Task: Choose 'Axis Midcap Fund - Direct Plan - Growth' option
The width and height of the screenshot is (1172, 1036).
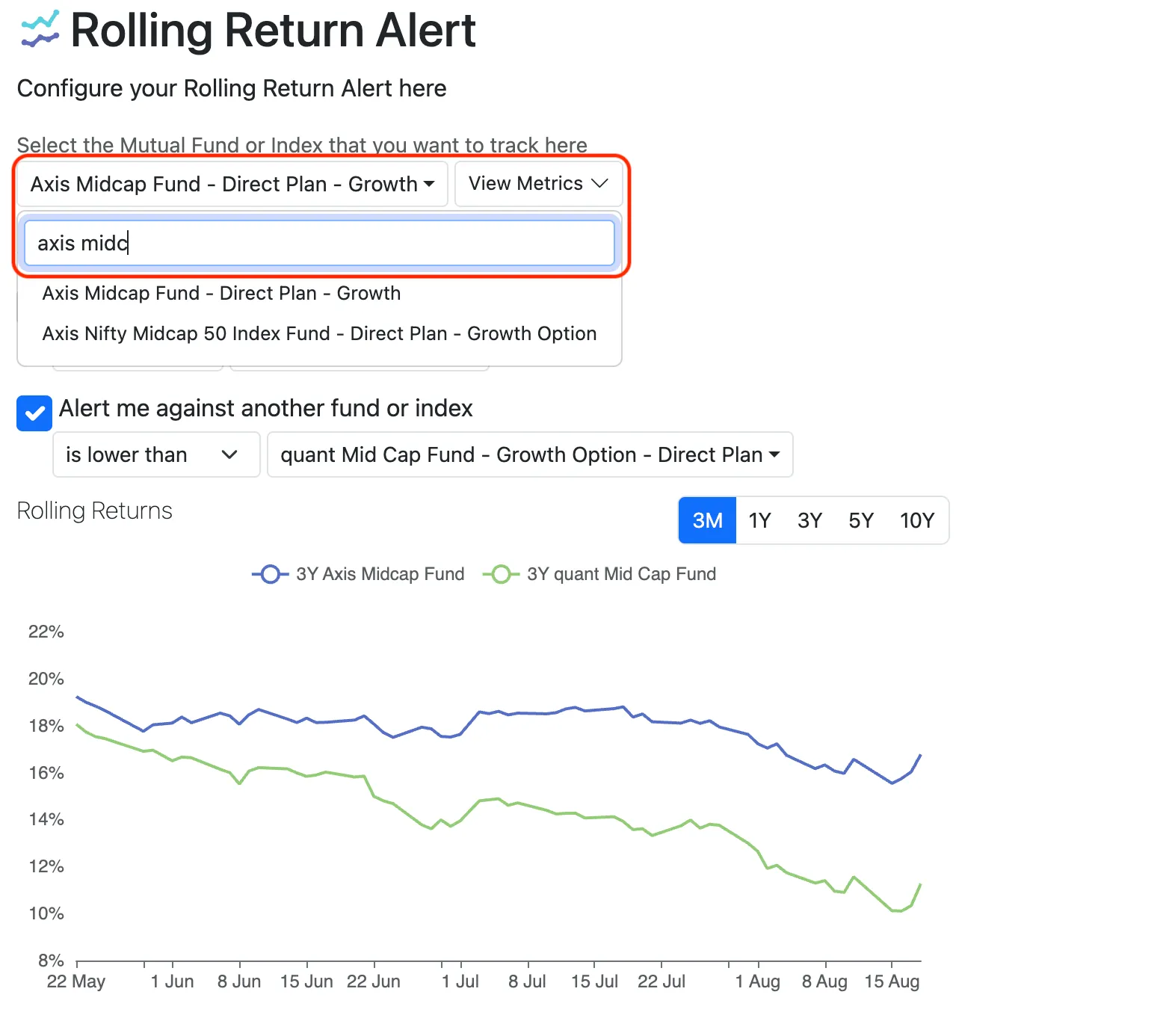Action: point(319,293)
